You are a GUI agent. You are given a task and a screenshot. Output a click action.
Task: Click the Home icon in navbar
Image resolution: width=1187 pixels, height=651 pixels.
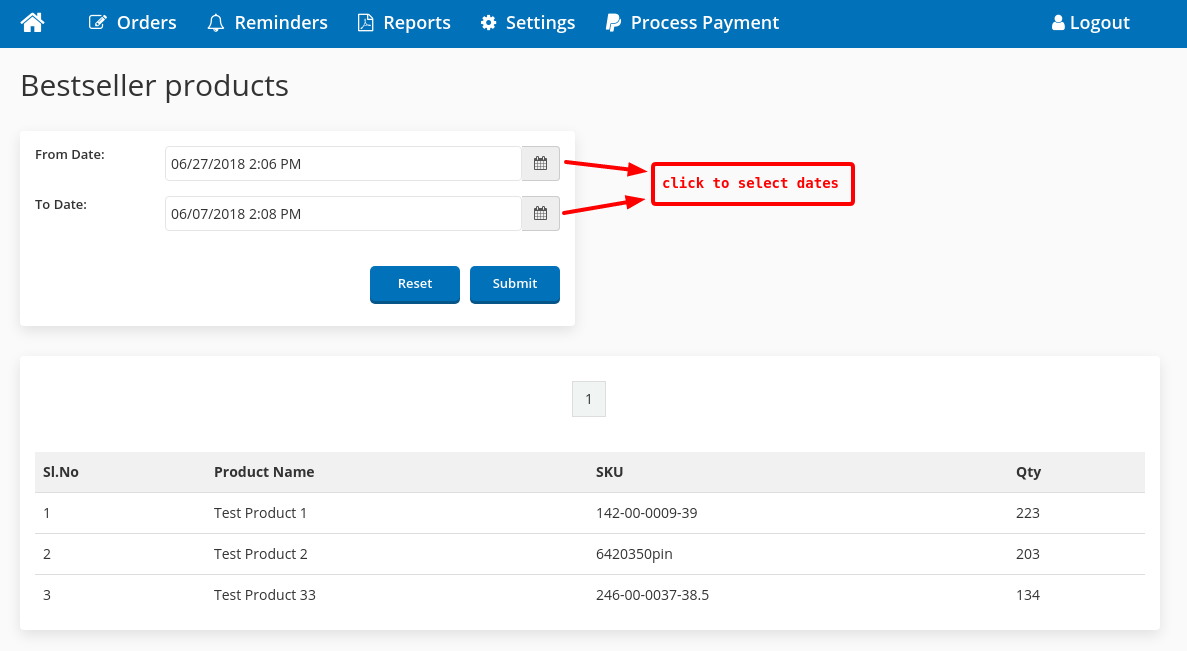coord(32,22)
